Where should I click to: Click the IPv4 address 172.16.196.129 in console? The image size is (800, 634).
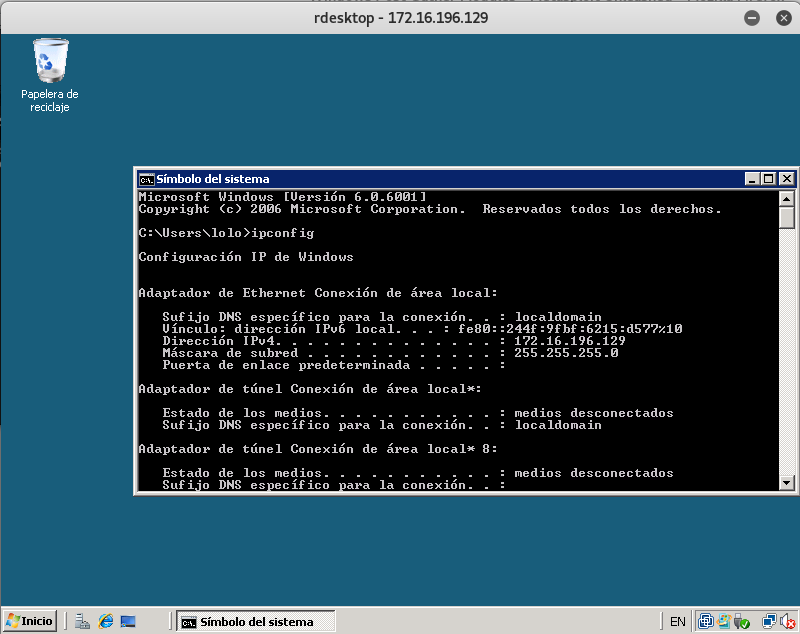coord(569,341)
